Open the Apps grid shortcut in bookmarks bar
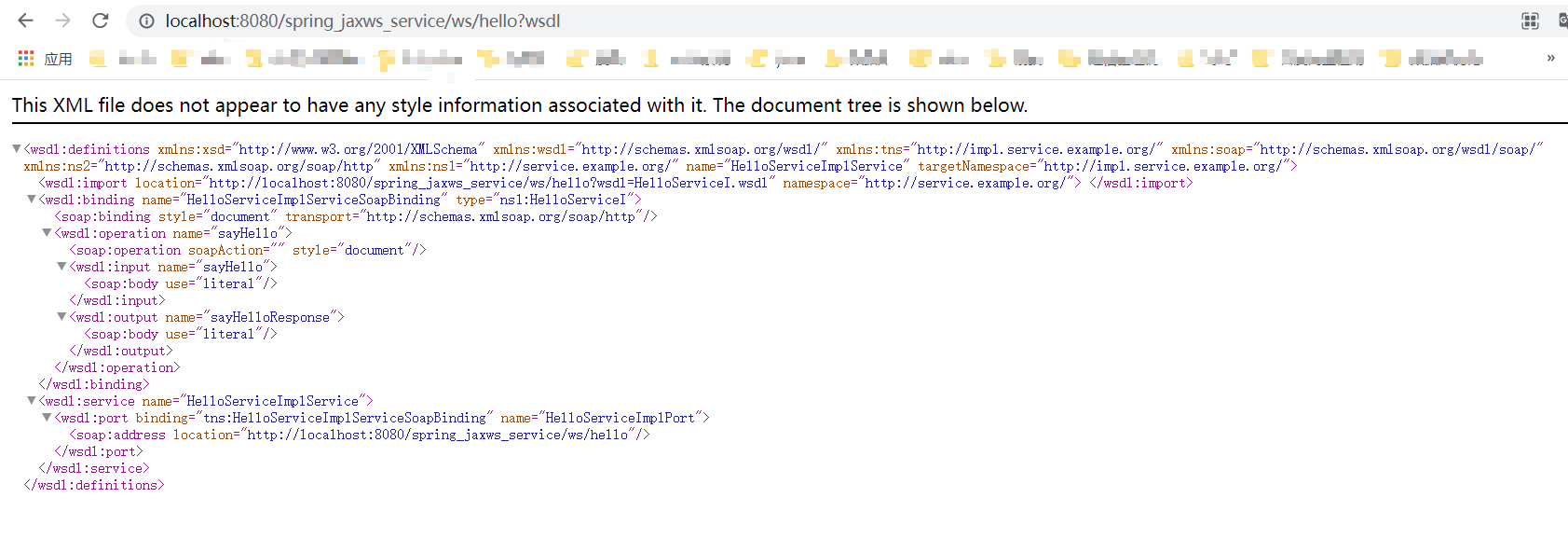 (26, 59)
